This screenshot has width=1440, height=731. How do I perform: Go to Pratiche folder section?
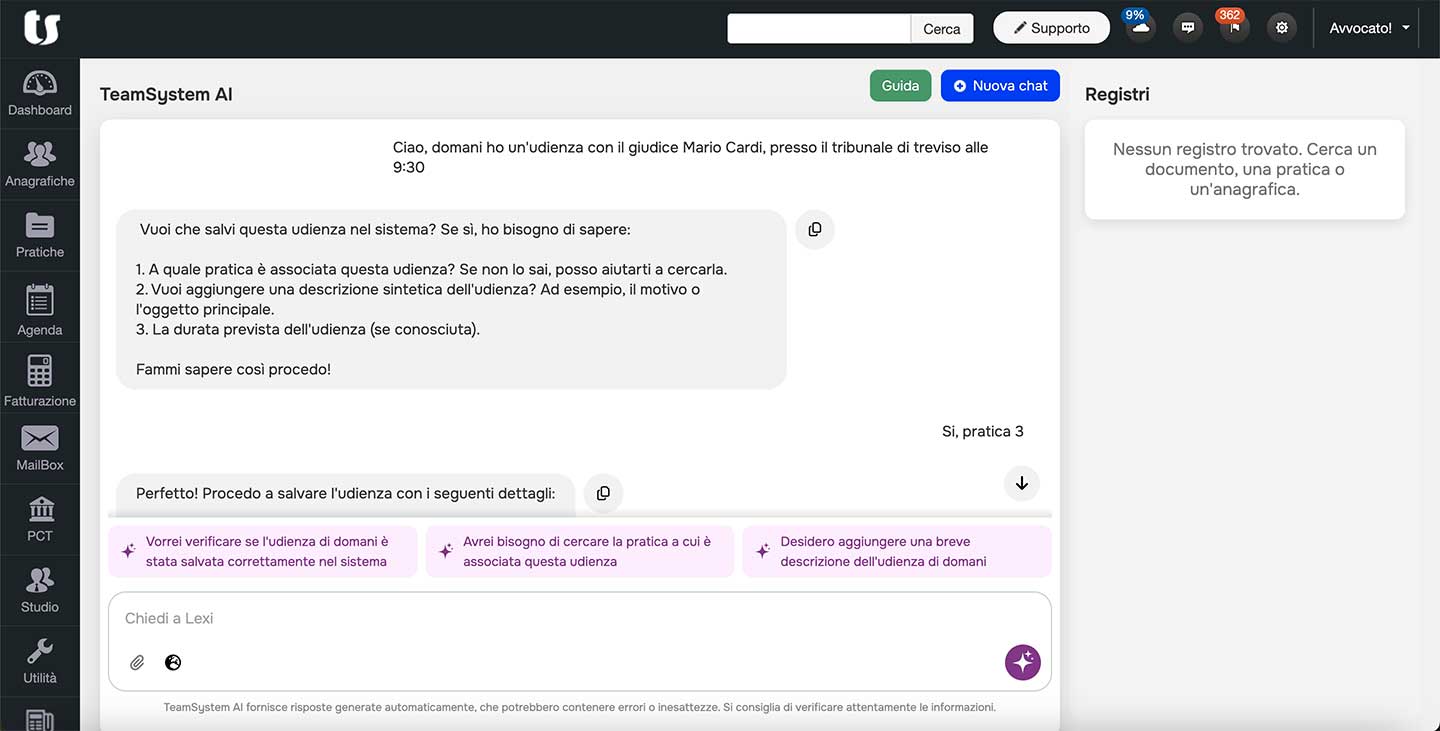(40, 236)
